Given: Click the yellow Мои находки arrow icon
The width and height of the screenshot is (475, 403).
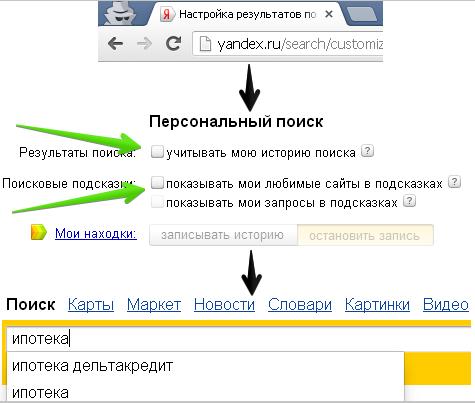Looking at the screenshot, I should tap(38, 232).
